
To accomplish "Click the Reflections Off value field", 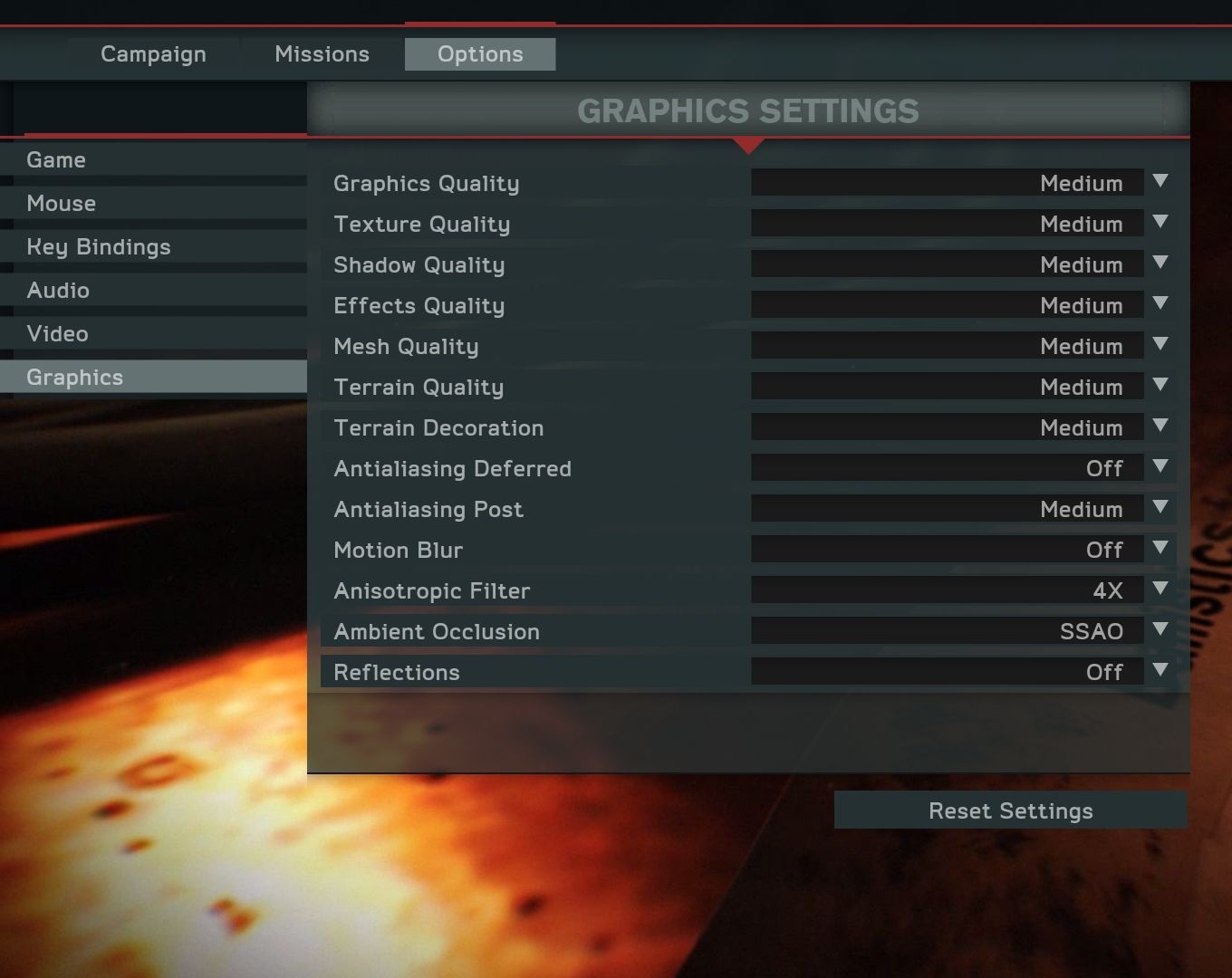I will click(947, 672).
